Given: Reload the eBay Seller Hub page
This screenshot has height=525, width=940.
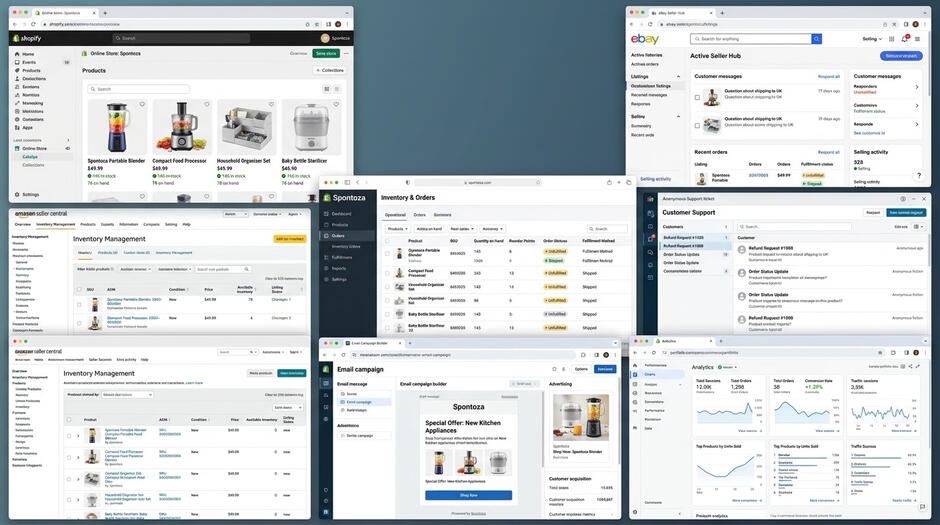Looking at the screenshot, I should pyautogui.click(x=650, y=24).
